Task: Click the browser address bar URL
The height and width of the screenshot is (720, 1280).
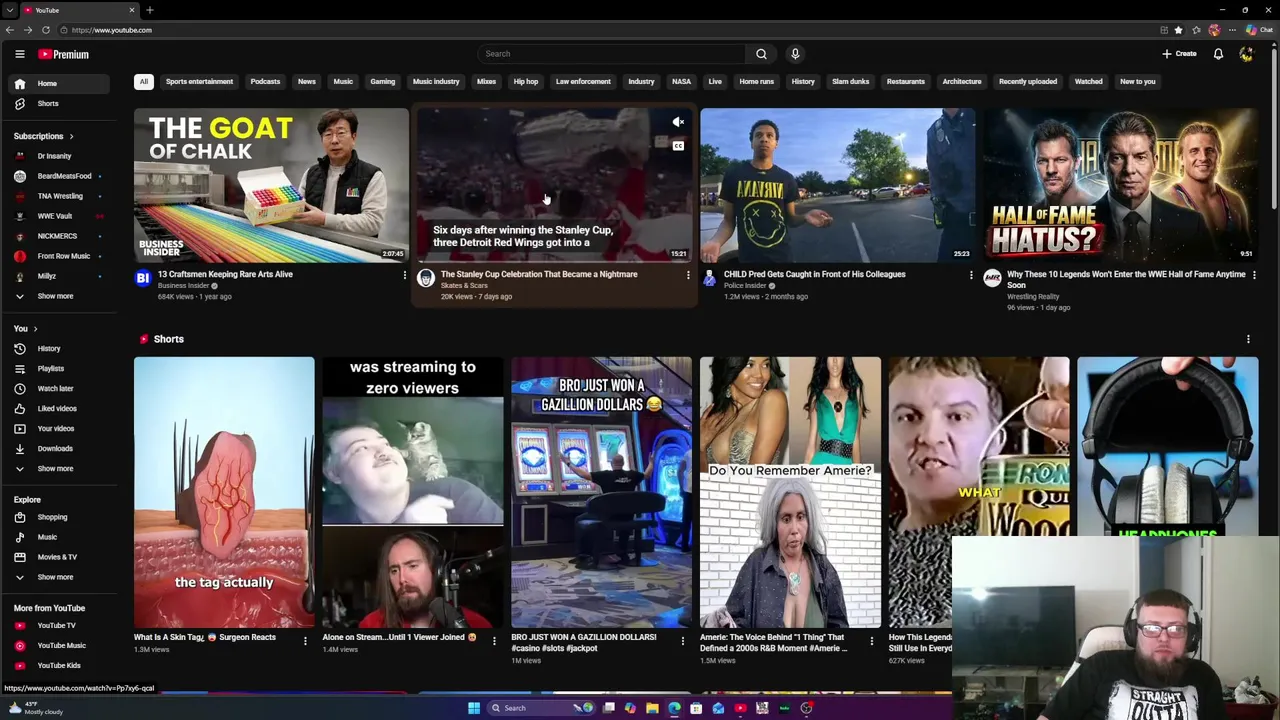Action: click(111, 30)
